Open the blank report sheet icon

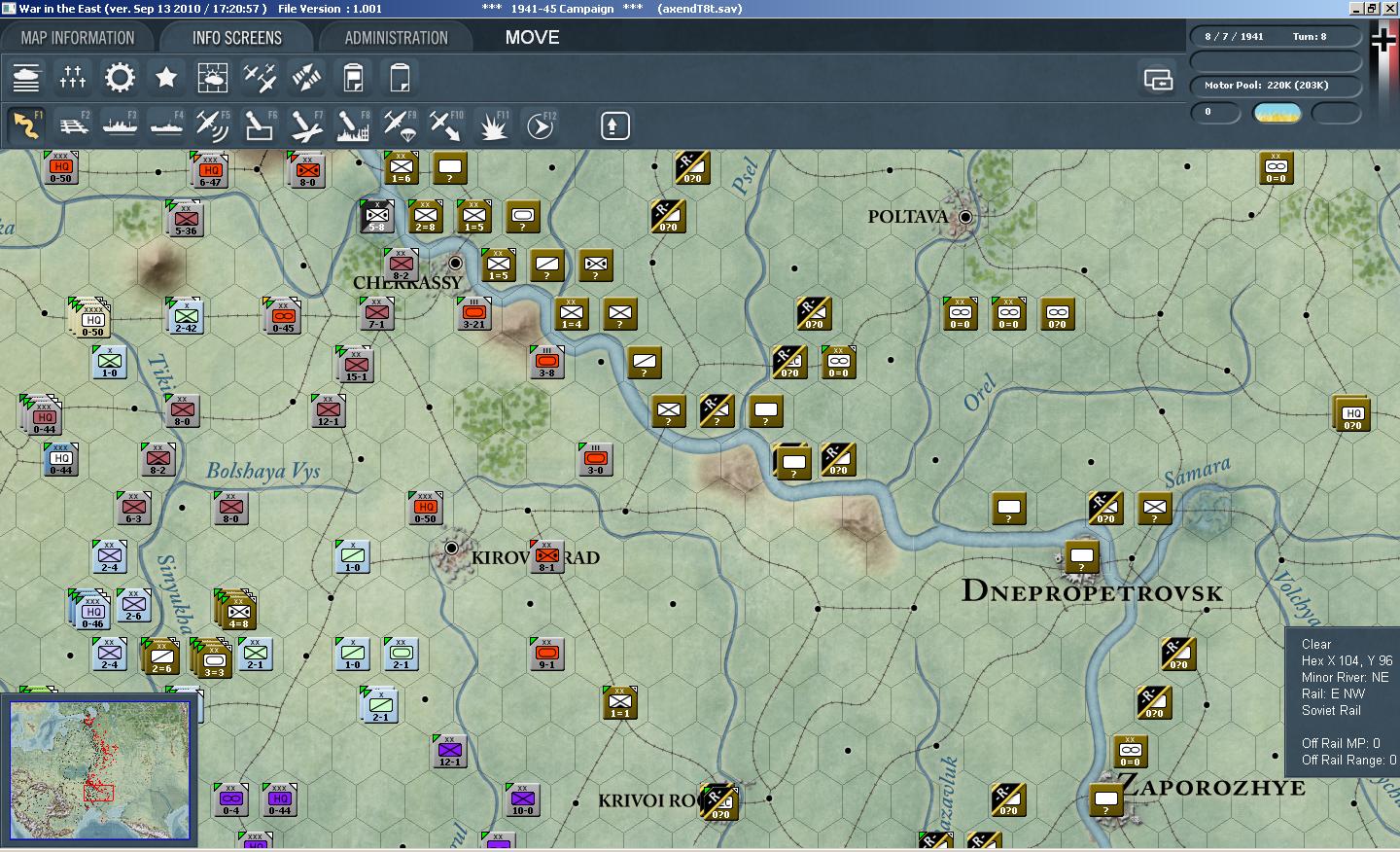coord(400,77)
